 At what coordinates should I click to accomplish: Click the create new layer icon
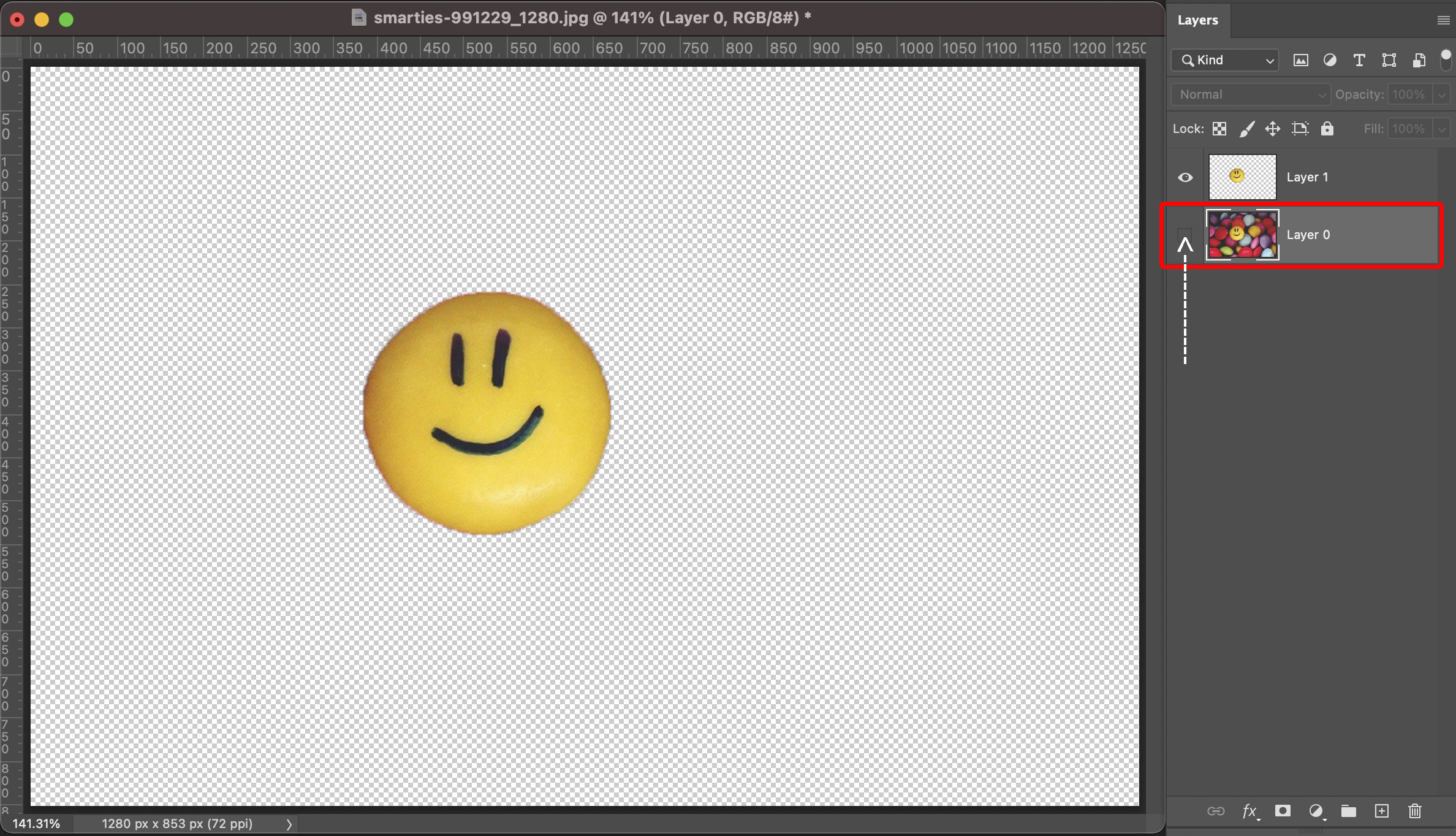point(1381,811)
